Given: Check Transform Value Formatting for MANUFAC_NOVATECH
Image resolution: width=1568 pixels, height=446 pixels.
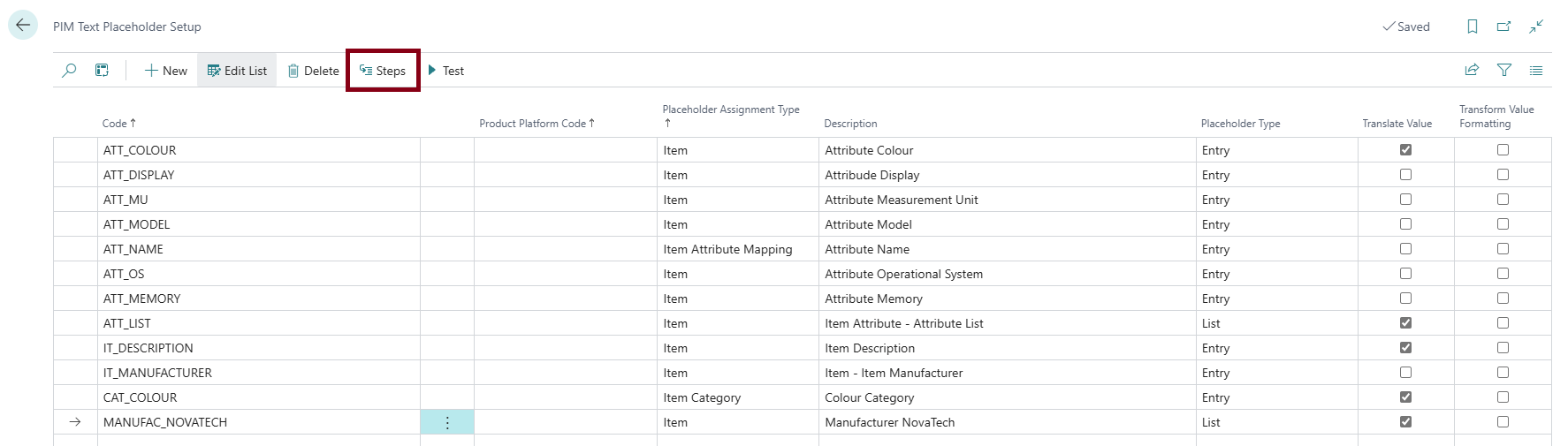Looking at the screenshot, I should click(1503, 422).
